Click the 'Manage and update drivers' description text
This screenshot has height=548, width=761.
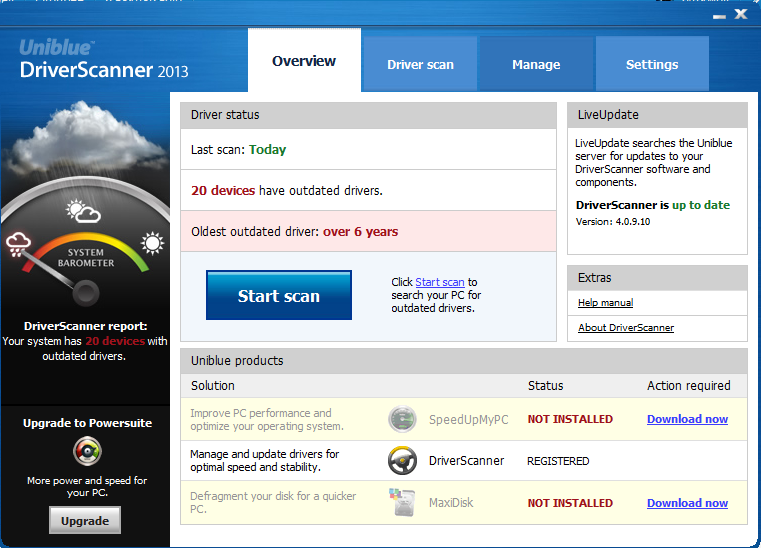click(x=265, y=461)
